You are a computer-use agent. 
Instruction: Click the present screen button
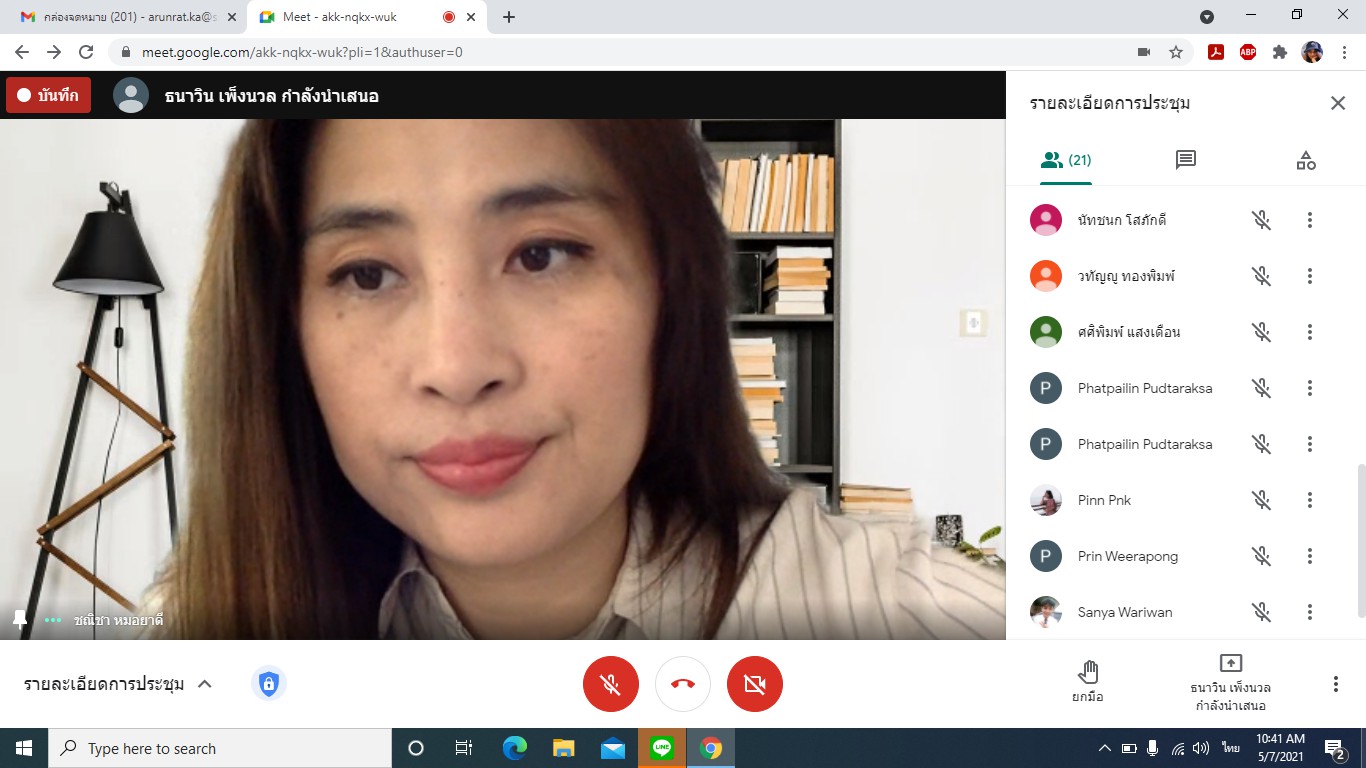tap(1230, 681)
